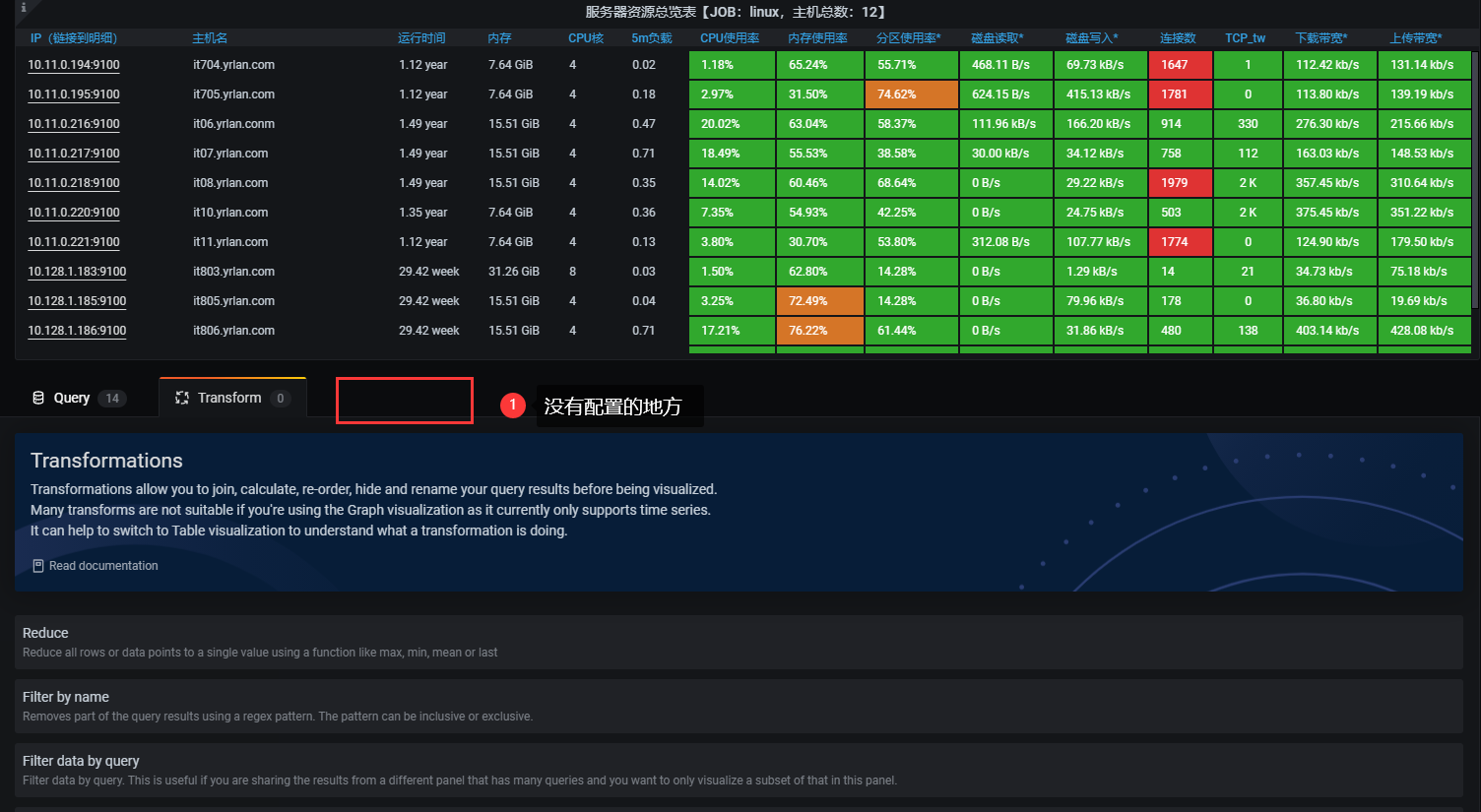Sort by the TCP_tw column header
Image resolution: width=1481 pixels, height=812 pixels.
[1246, 38]
